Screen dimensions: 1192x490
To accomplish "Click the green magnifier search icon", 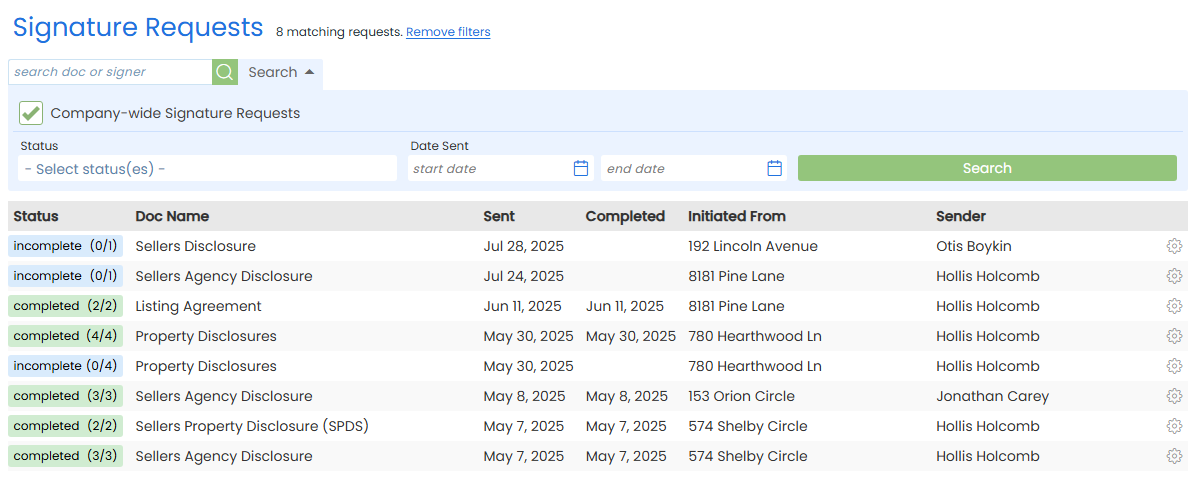I will pyautogui.click(x=225, y=72).
